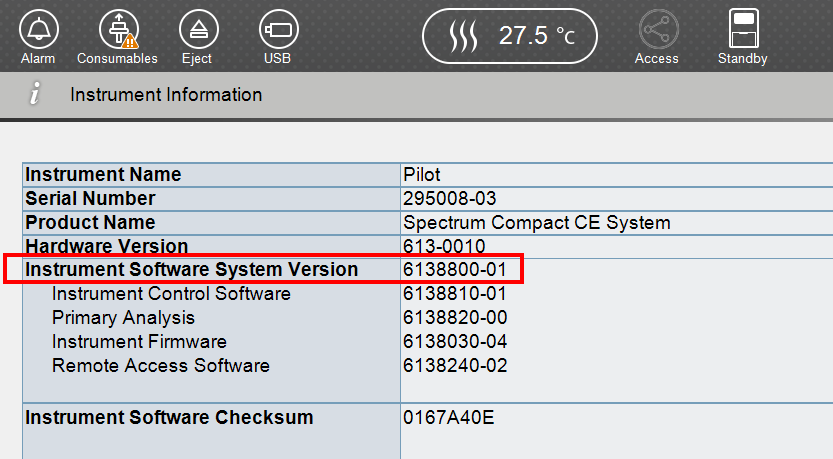Select the Serial Number value 295008-03
This screenshot has width=833, height=459.
point(449,198)
